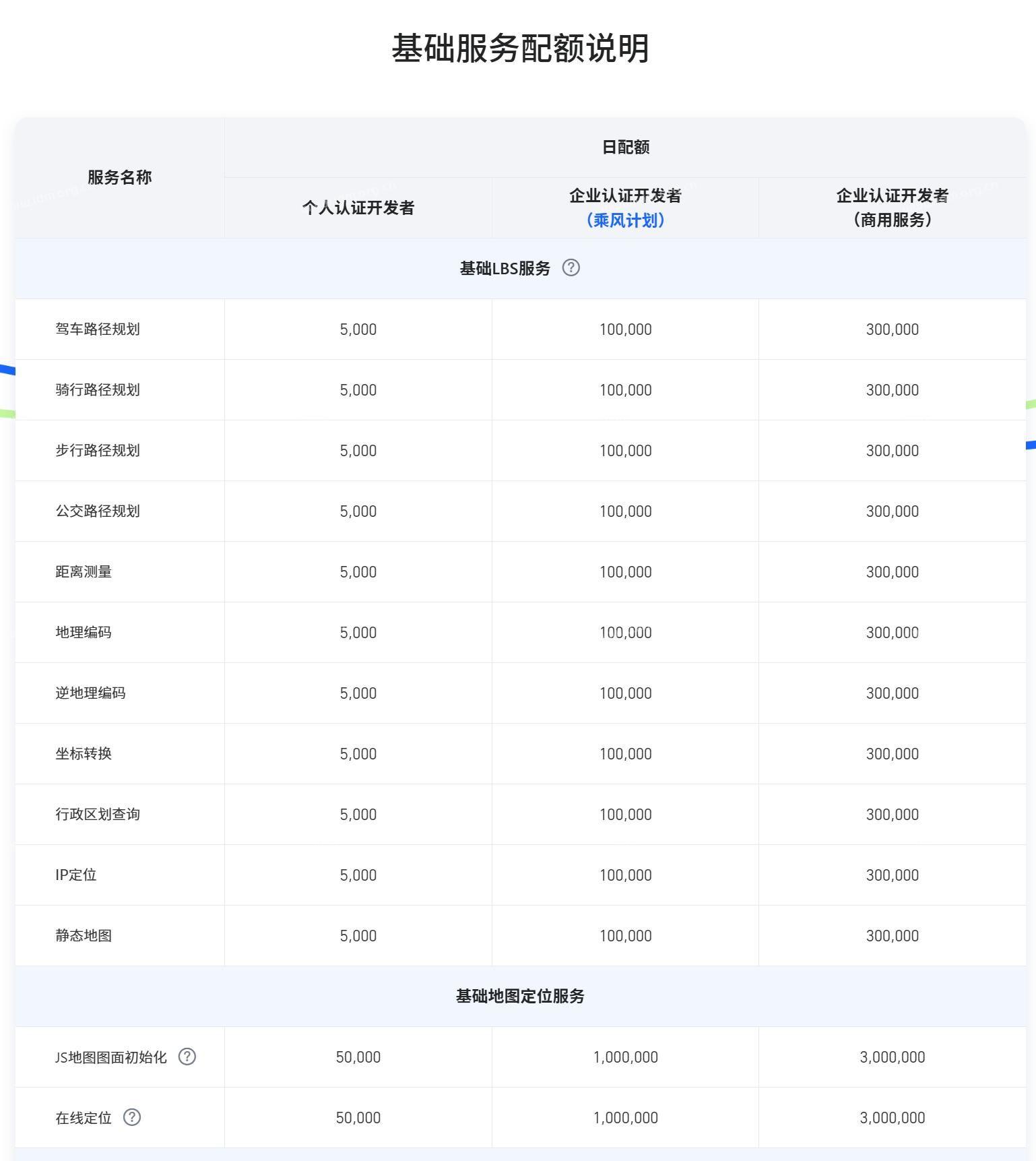Click 100,000 quota in 行政区划查询 row
This screenshot has height=1161, width=1036.
click(x=626, y=815)
